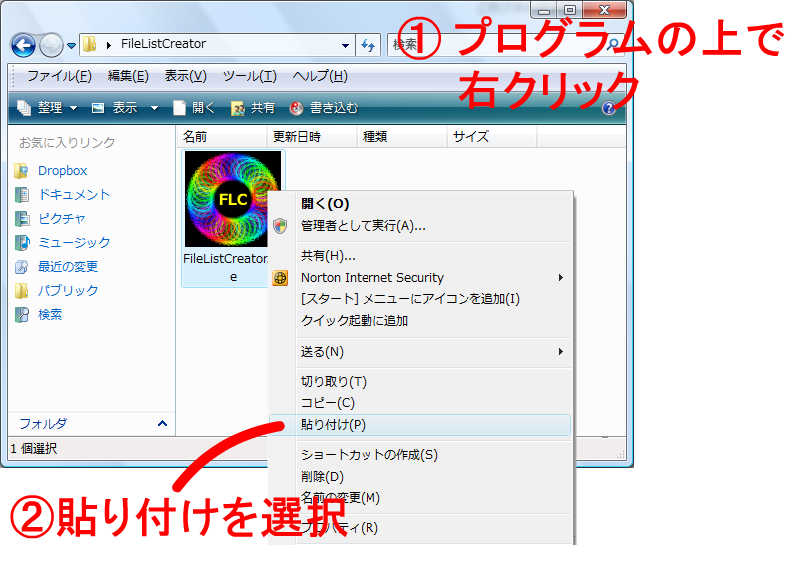Click FileListCreator in the address path
Image resolution: width=791 pixels, height=563 pixels.
[163, 44]
